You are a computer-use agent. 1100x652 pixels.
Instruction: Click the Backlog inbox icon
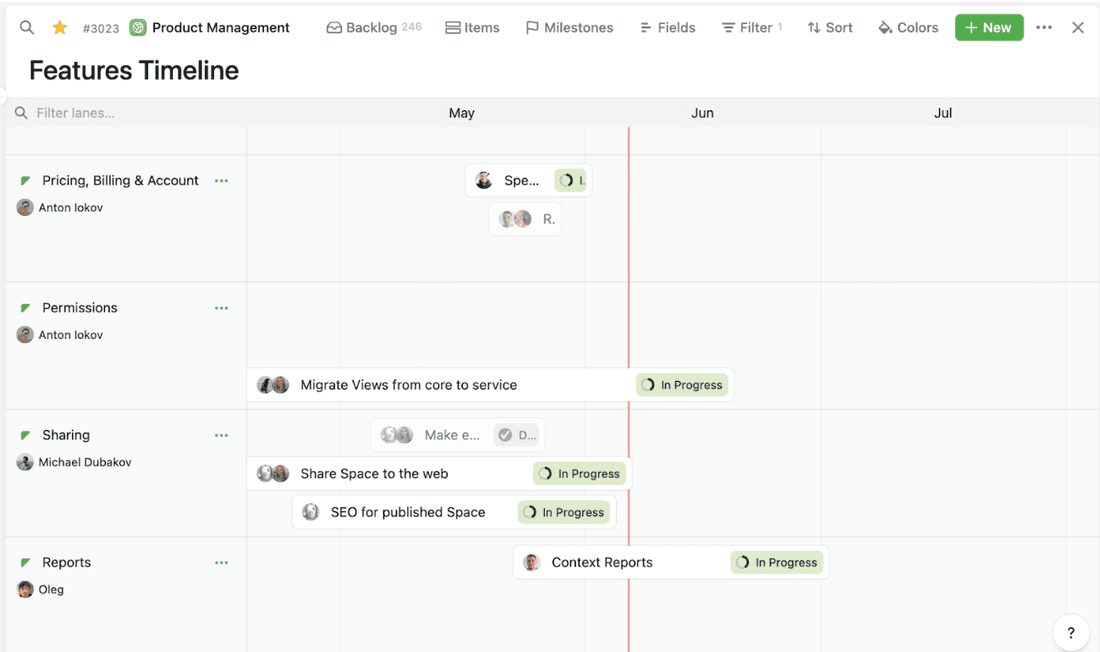(334, 27)
